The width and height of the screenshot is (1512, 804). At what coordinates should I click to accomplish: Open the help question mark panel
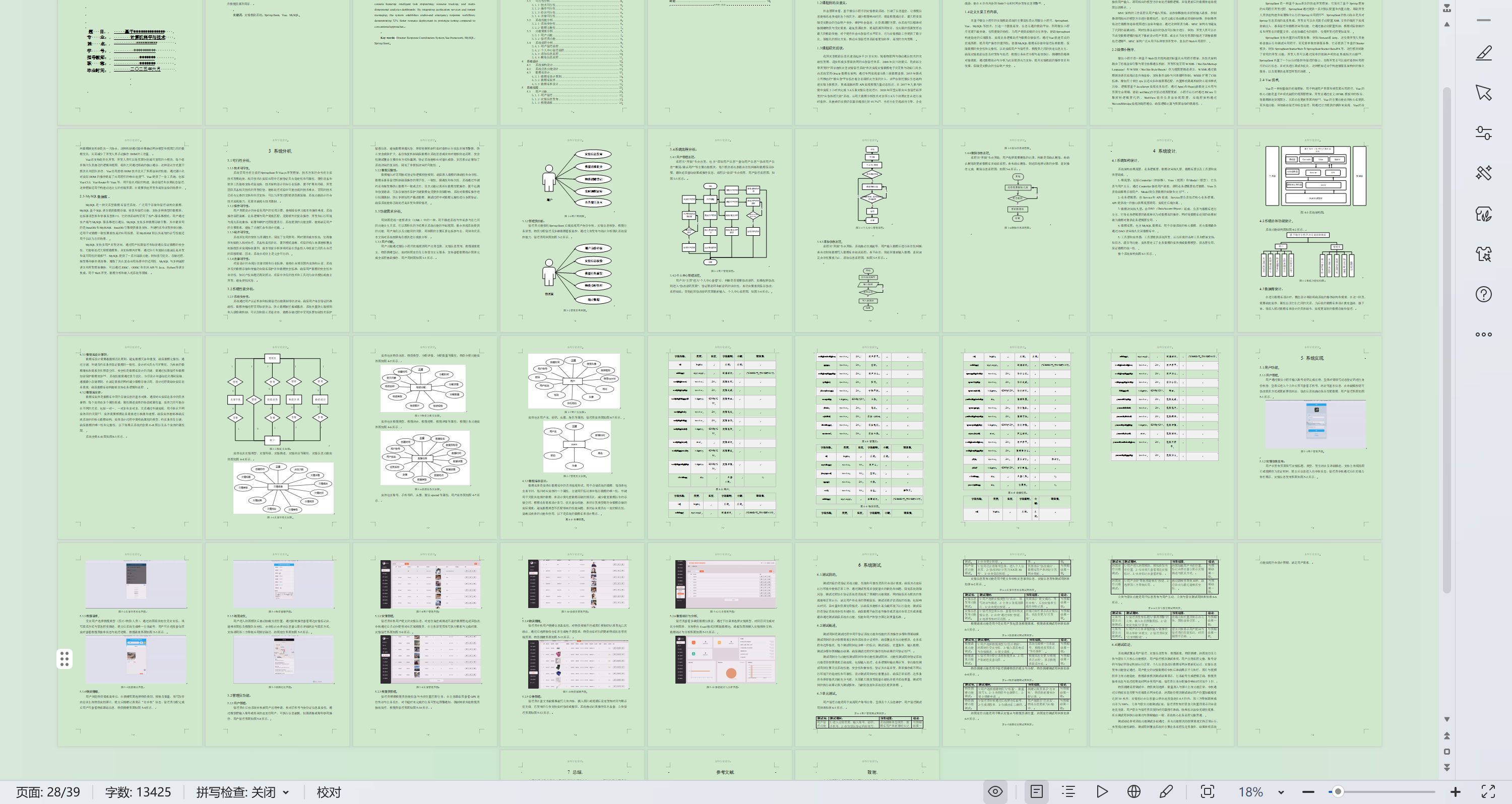coord(1483,294)
